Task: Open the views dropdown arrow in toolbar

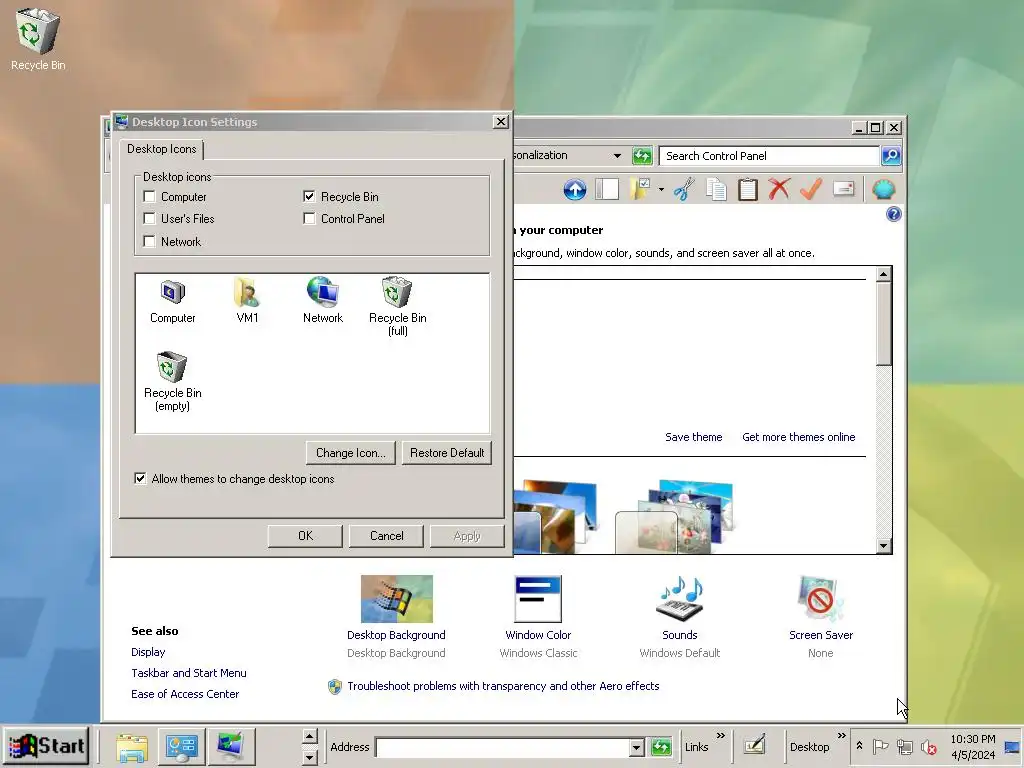Action: click(661, 190)
